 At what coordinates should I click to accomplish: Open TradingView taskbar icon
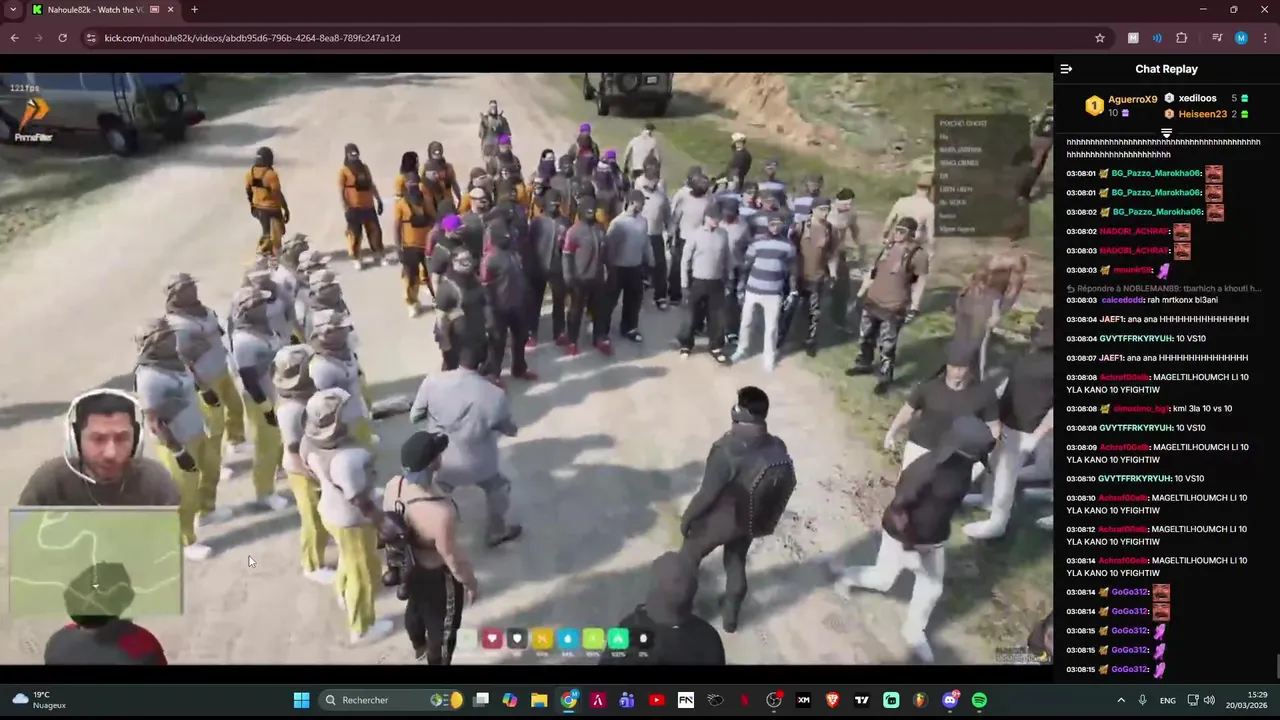click(861, 700)
